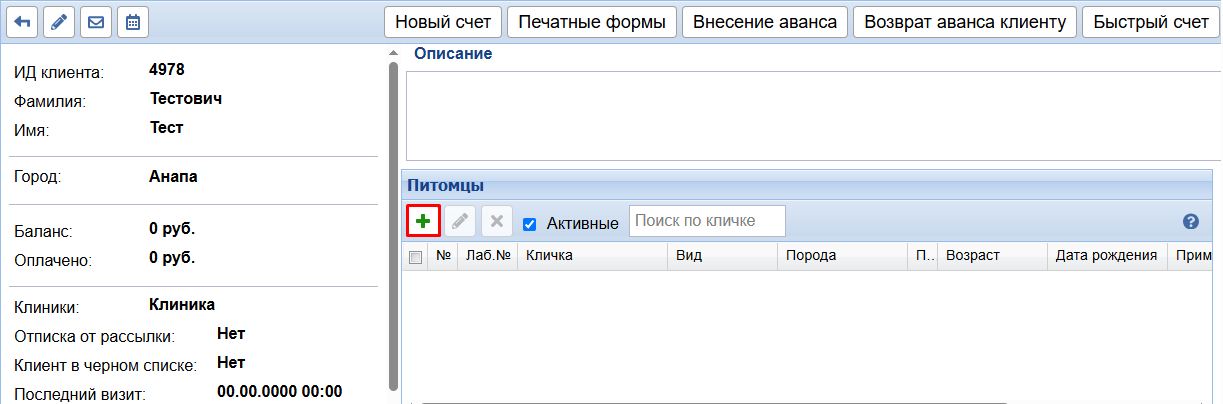Click the pencil edit client icon
The height and width of the screenshot is (404, 1223).
click(59, 22)
